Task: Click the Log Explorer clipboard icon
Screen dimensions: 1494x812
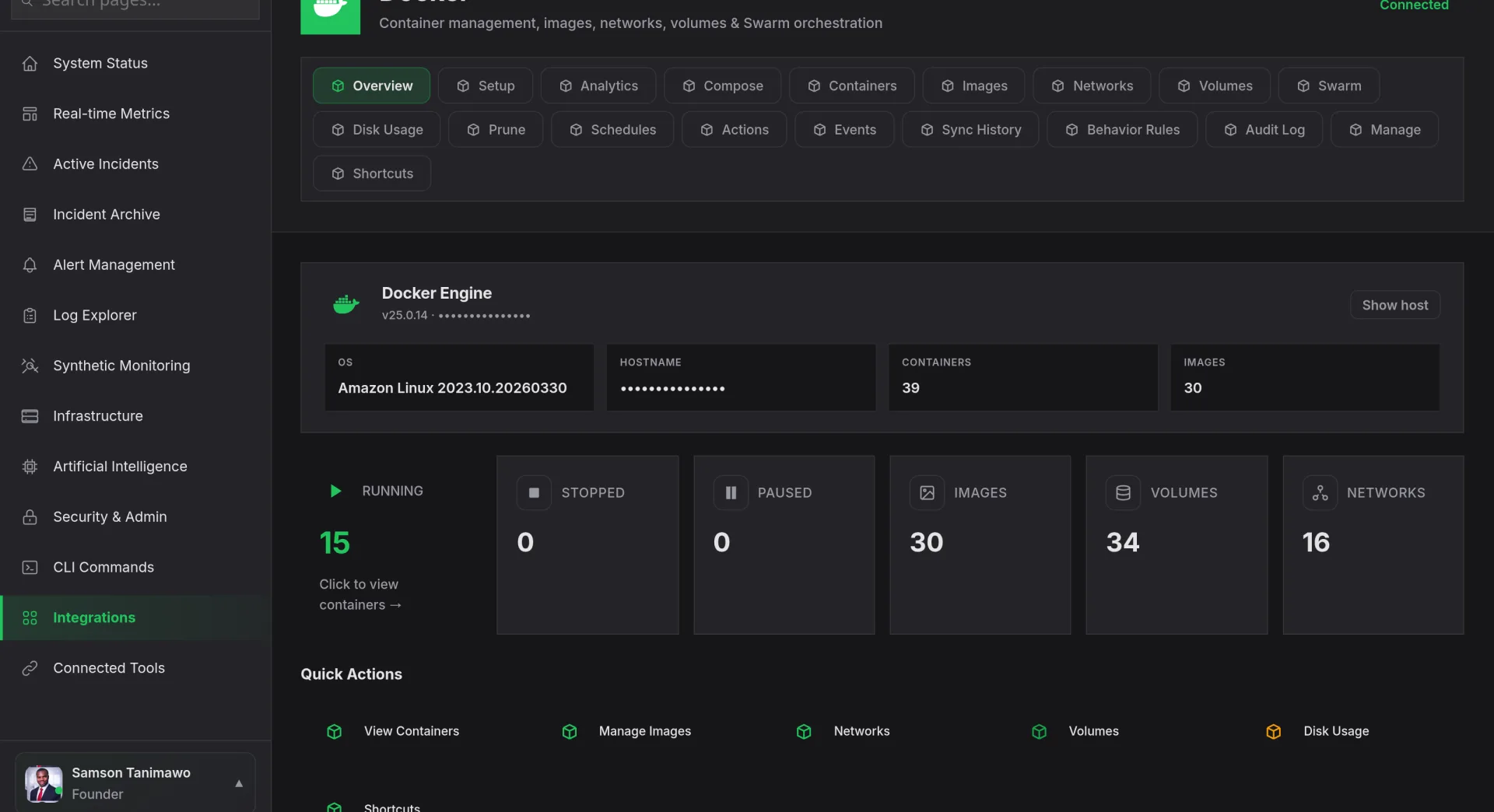Action: (30, 315)
